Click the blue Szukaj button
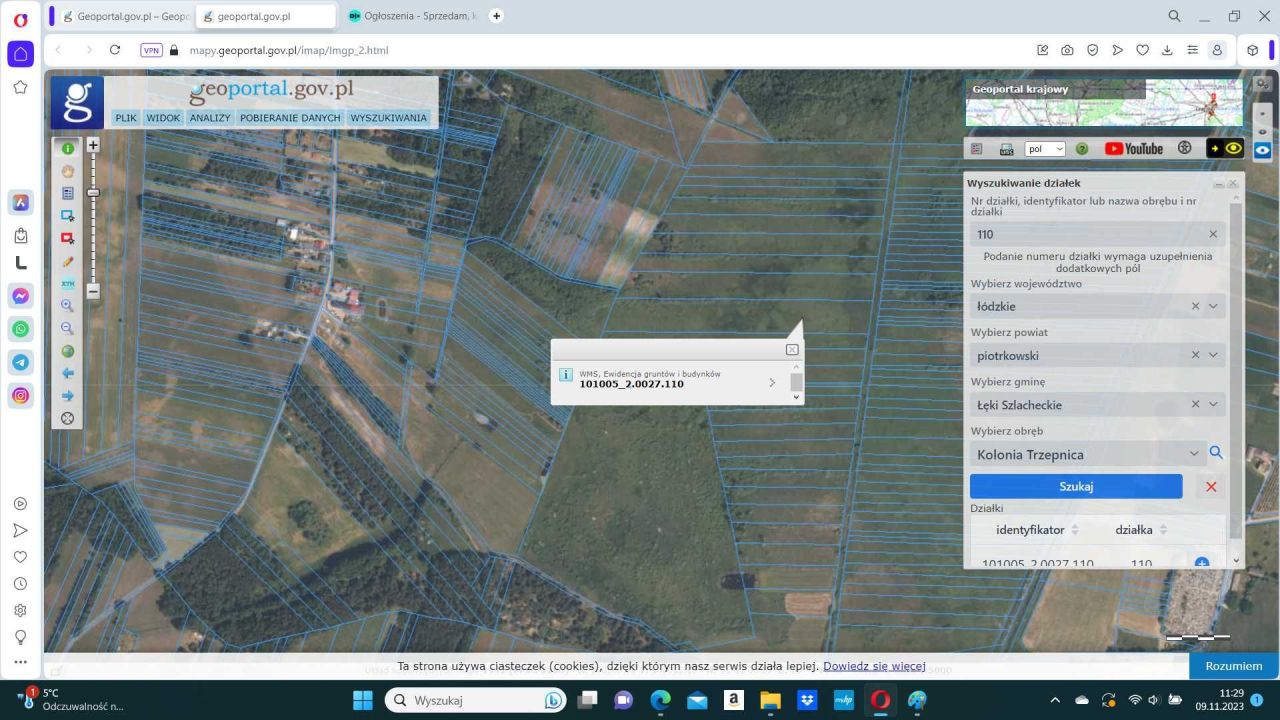 (1076, 486)
